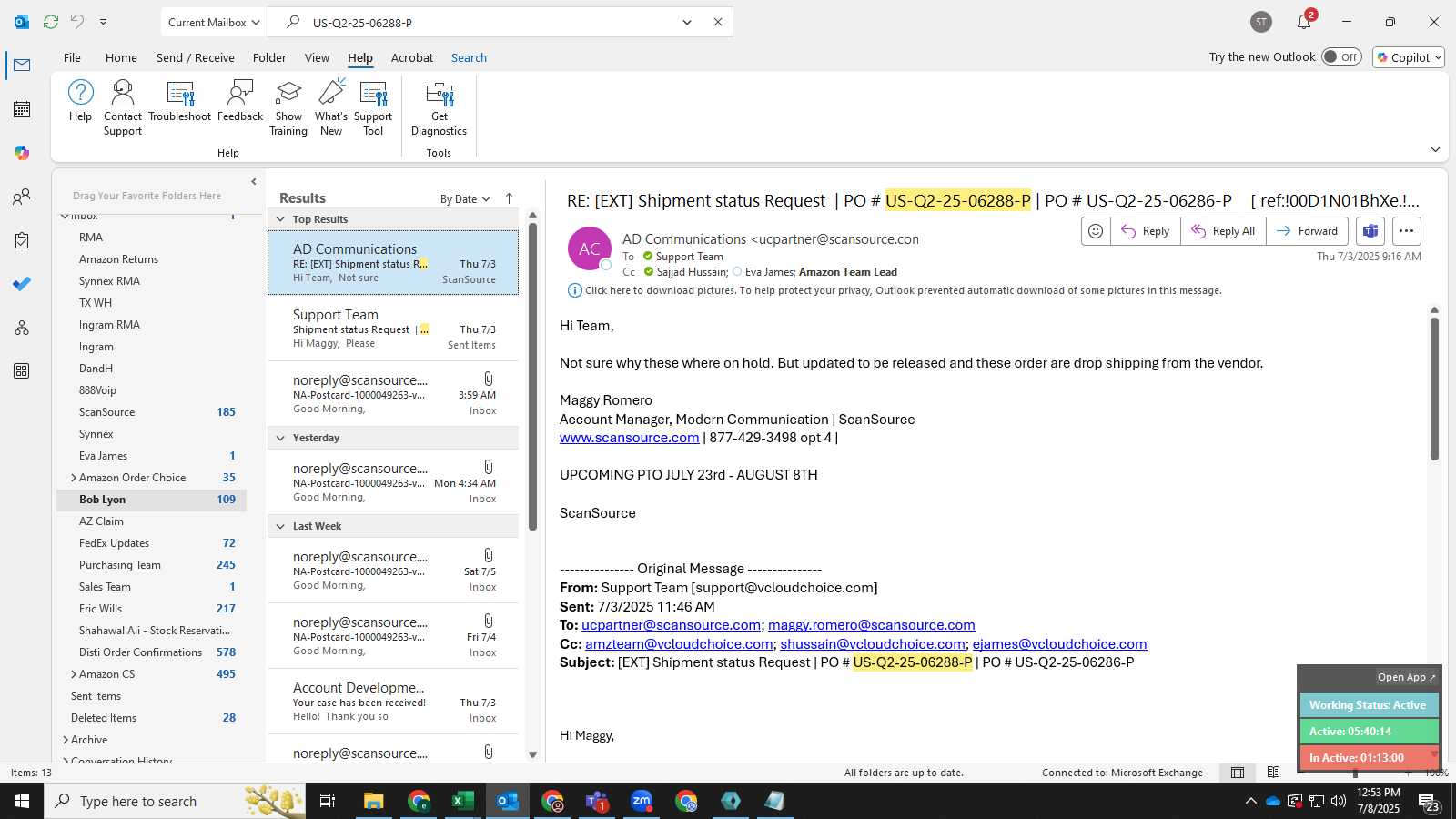Clear the search box with the X
This screenshot has width=1456, height=819.
click(718, 22)
